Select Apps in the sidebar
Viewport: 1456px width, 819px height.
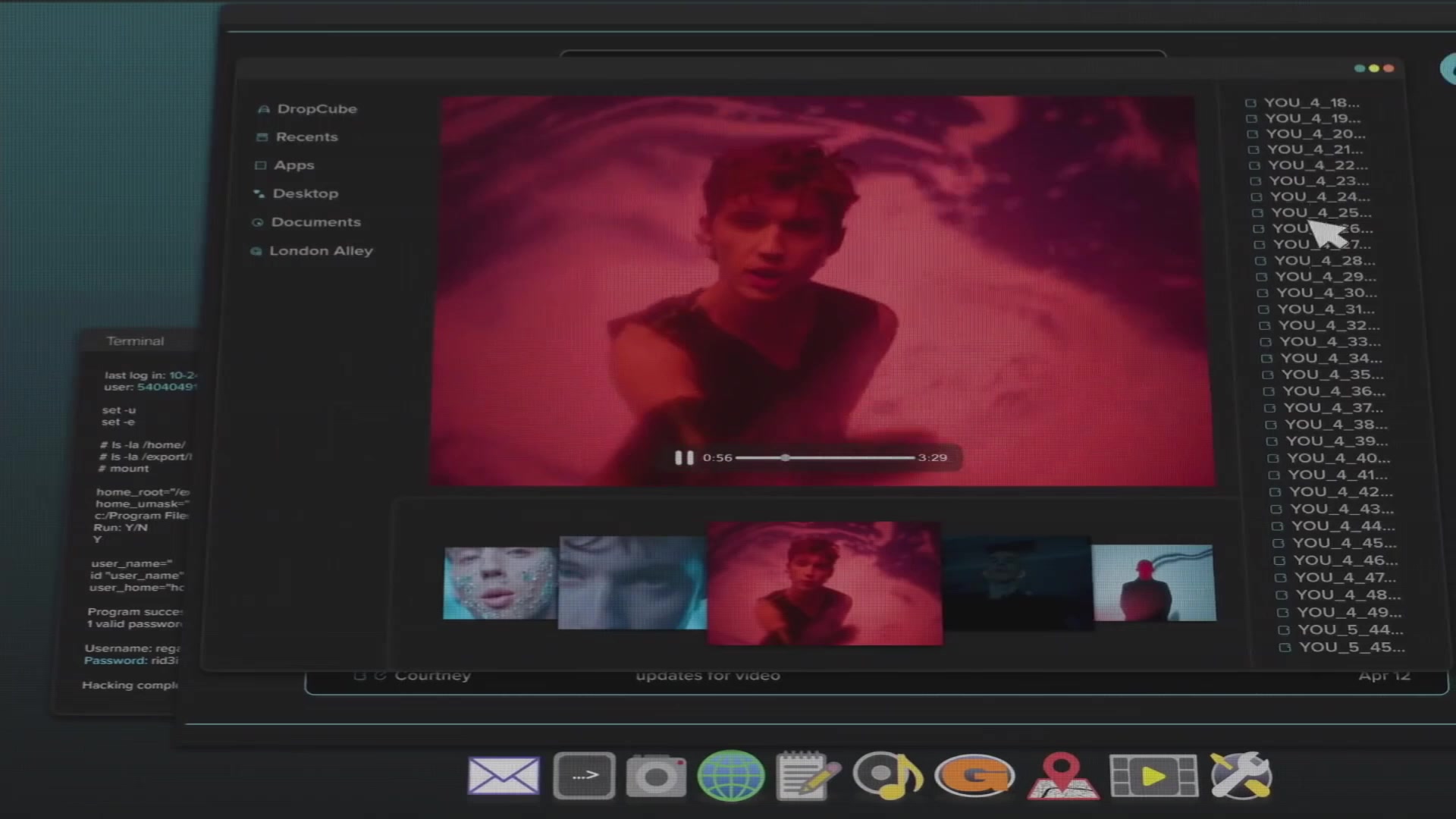pos(293,165)
